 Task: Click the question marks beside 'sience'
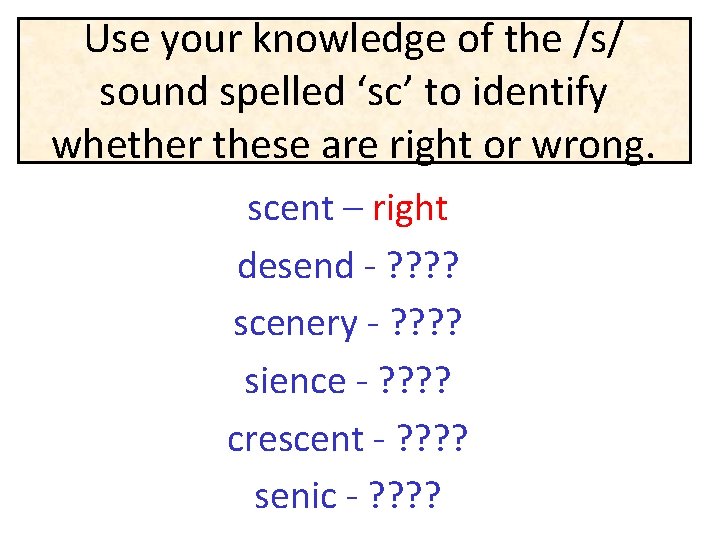click(x=415, y=380)
